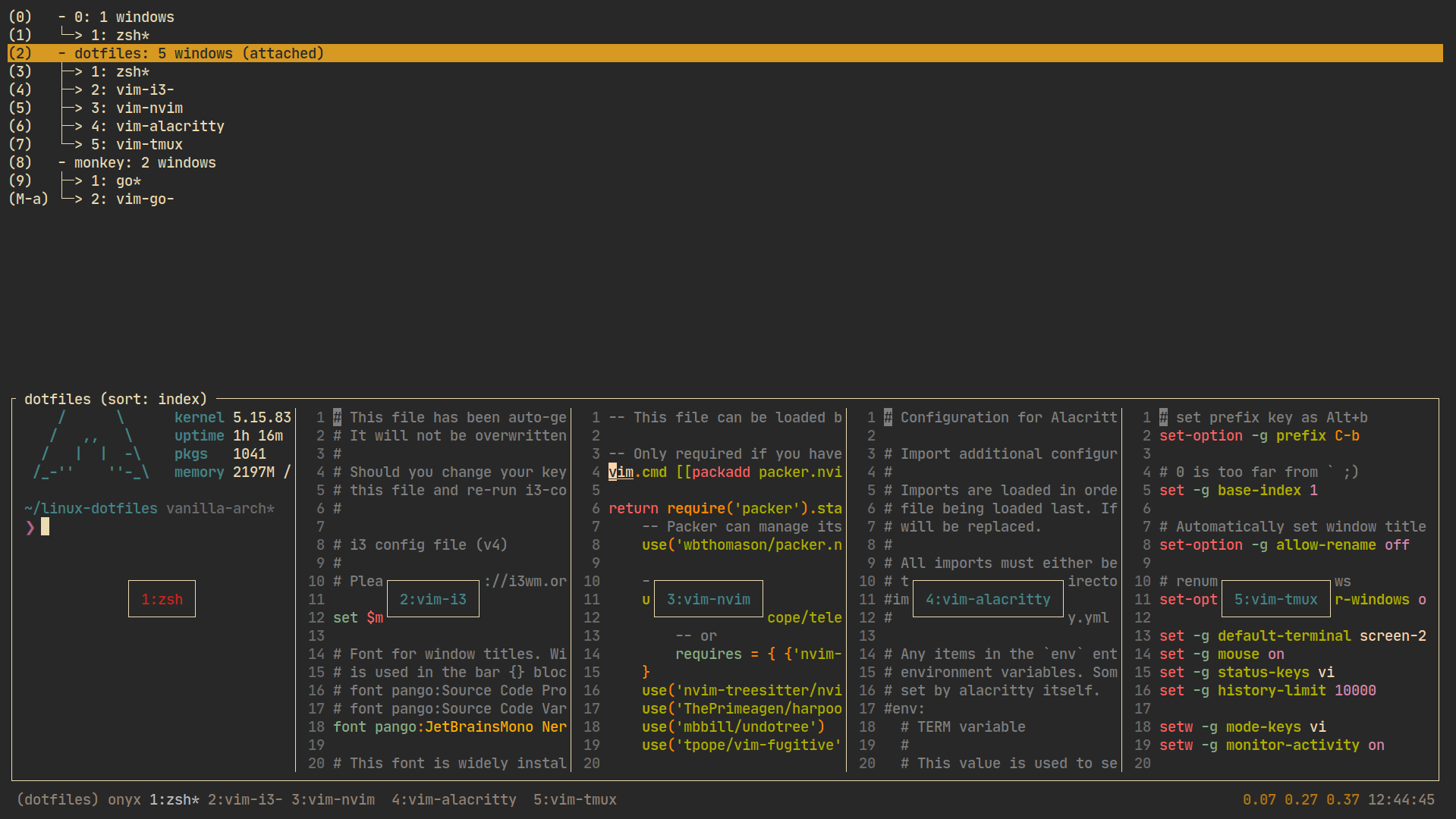Click "use('ThePrimeagen/harpoo" line
Screen dimensions: 1456x819
pos(742,708)
